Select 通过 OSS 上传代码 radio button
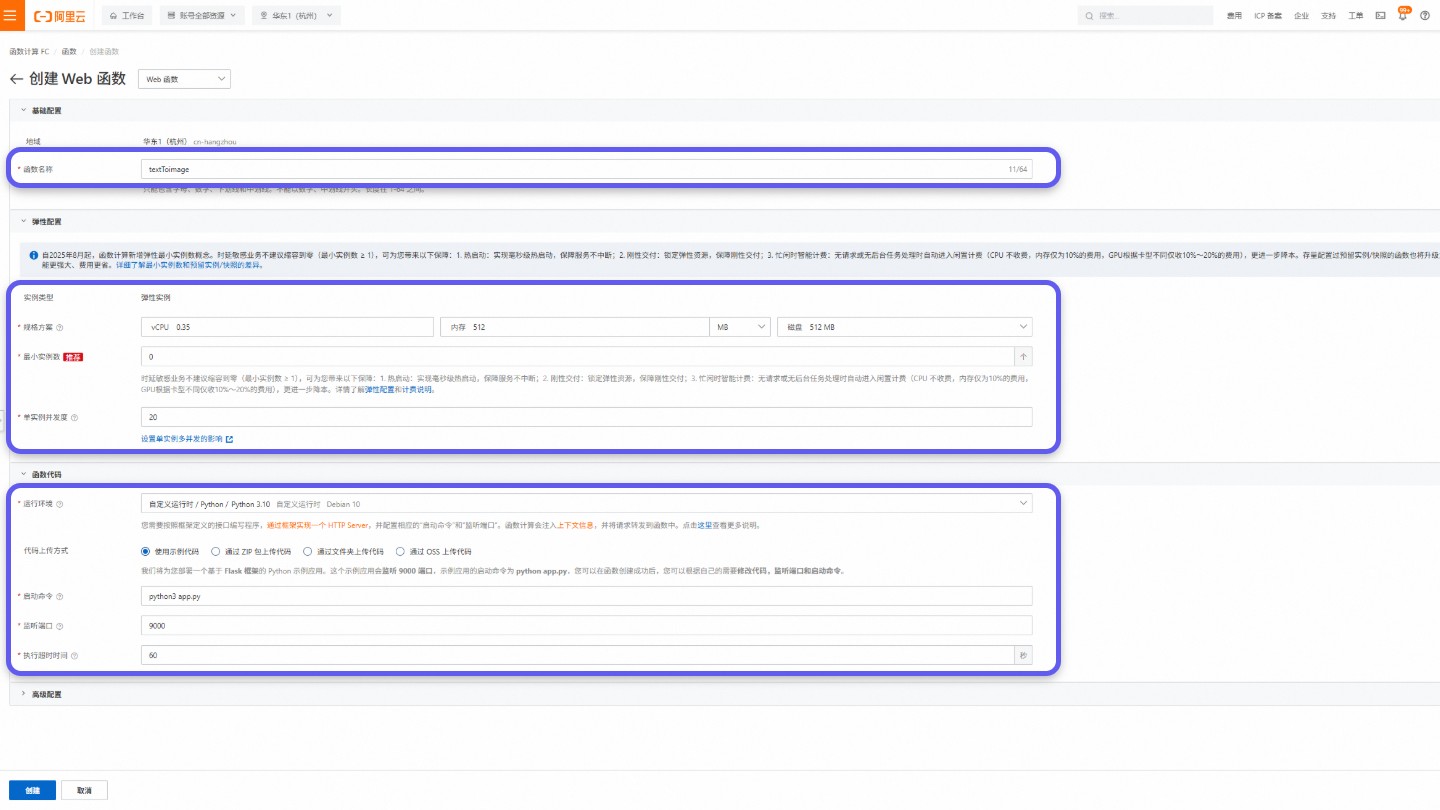This screenshot has width=1440, height=810. pyautogui.click(x=399, y=550)
